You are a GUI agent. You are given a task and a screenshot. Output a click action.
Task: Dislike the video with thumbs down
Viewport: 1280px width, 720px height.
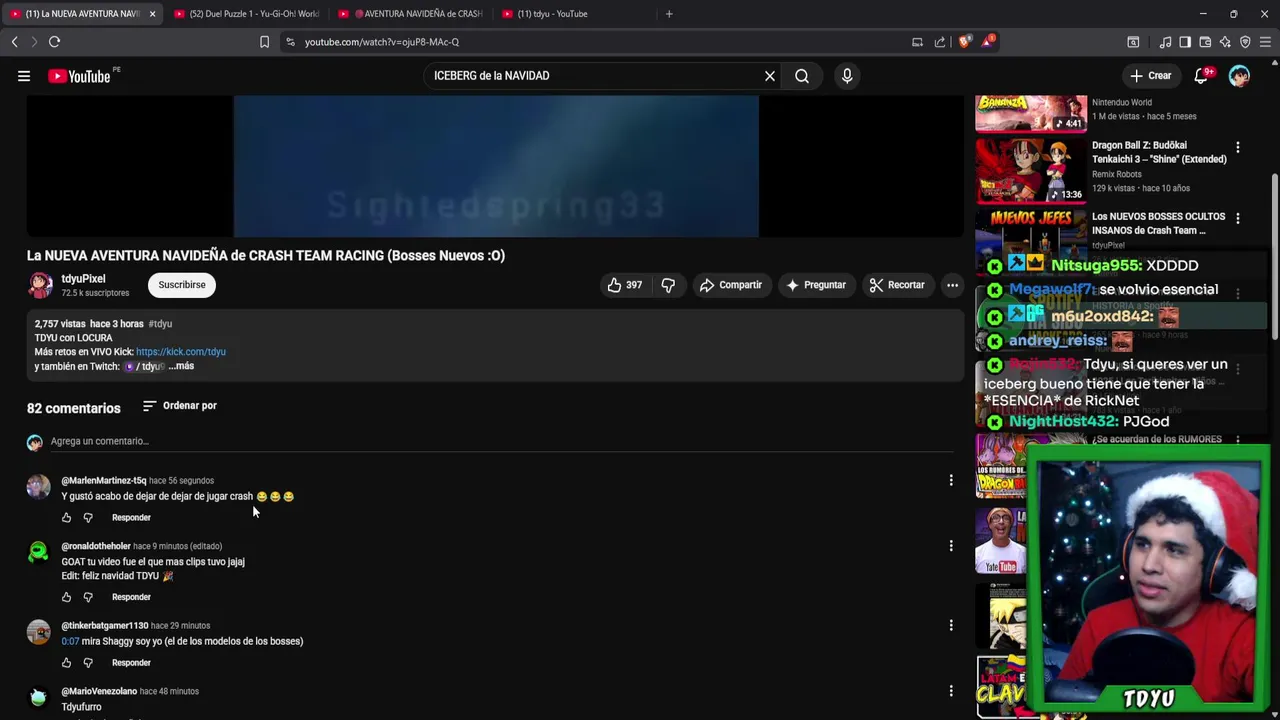click(668, 285)
